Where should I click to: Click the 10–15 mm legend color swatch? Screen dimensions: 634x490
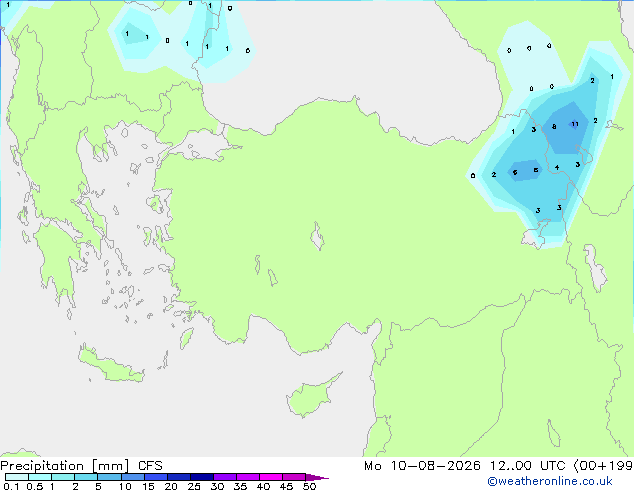click(132, 477)
